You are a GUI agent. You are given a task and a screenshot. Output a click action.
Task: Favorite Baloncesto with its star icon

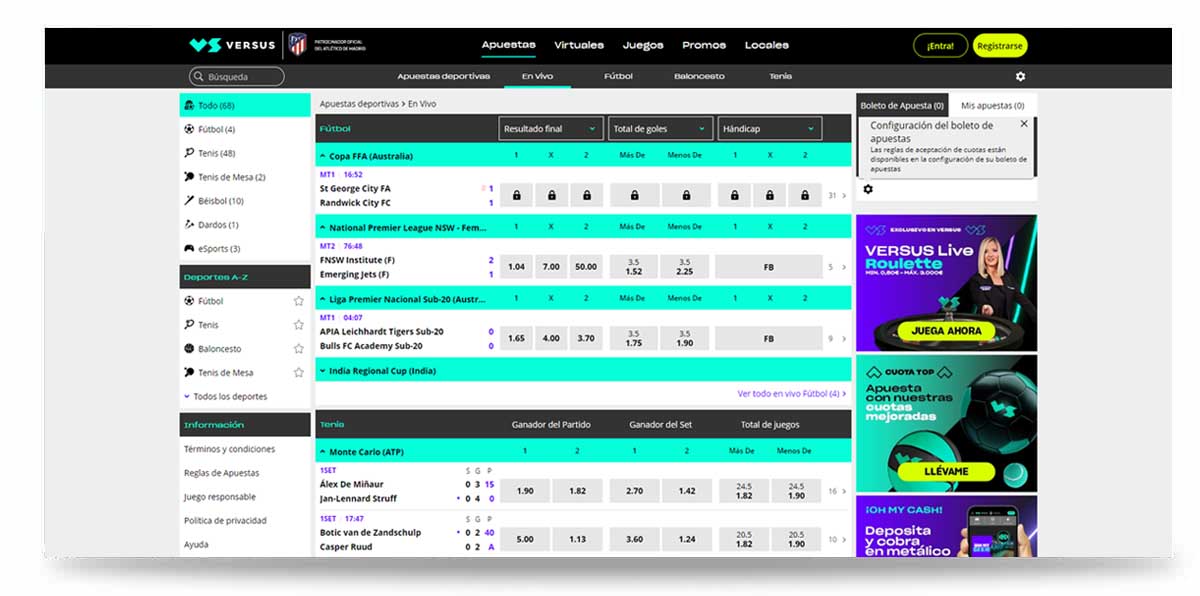click(x=298, y=349)
